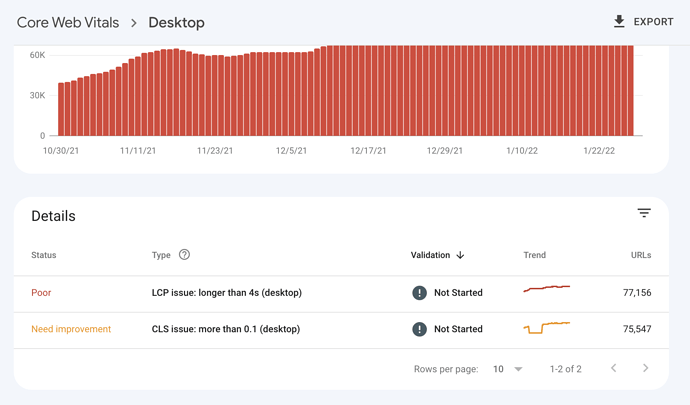Open the Details filter icon
Screen dimensions: 690x405
(644, 213)
